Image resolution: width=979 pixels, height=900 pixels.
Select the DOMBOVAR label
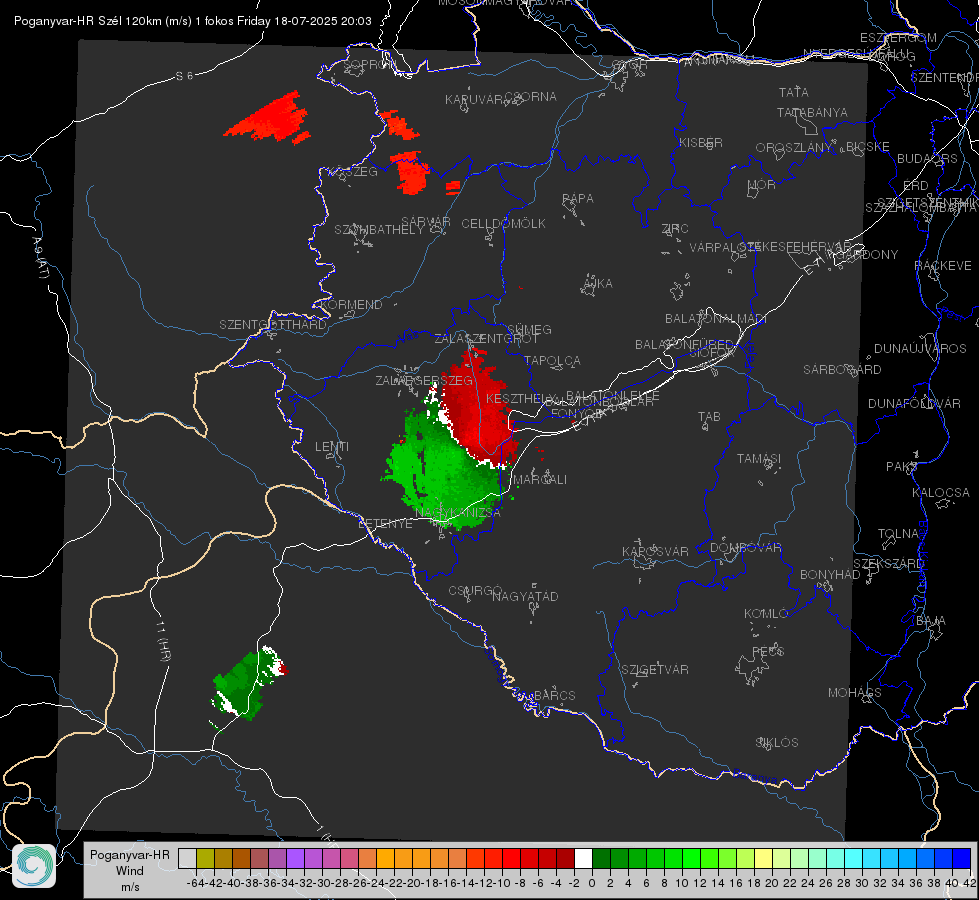pos(745,548)
